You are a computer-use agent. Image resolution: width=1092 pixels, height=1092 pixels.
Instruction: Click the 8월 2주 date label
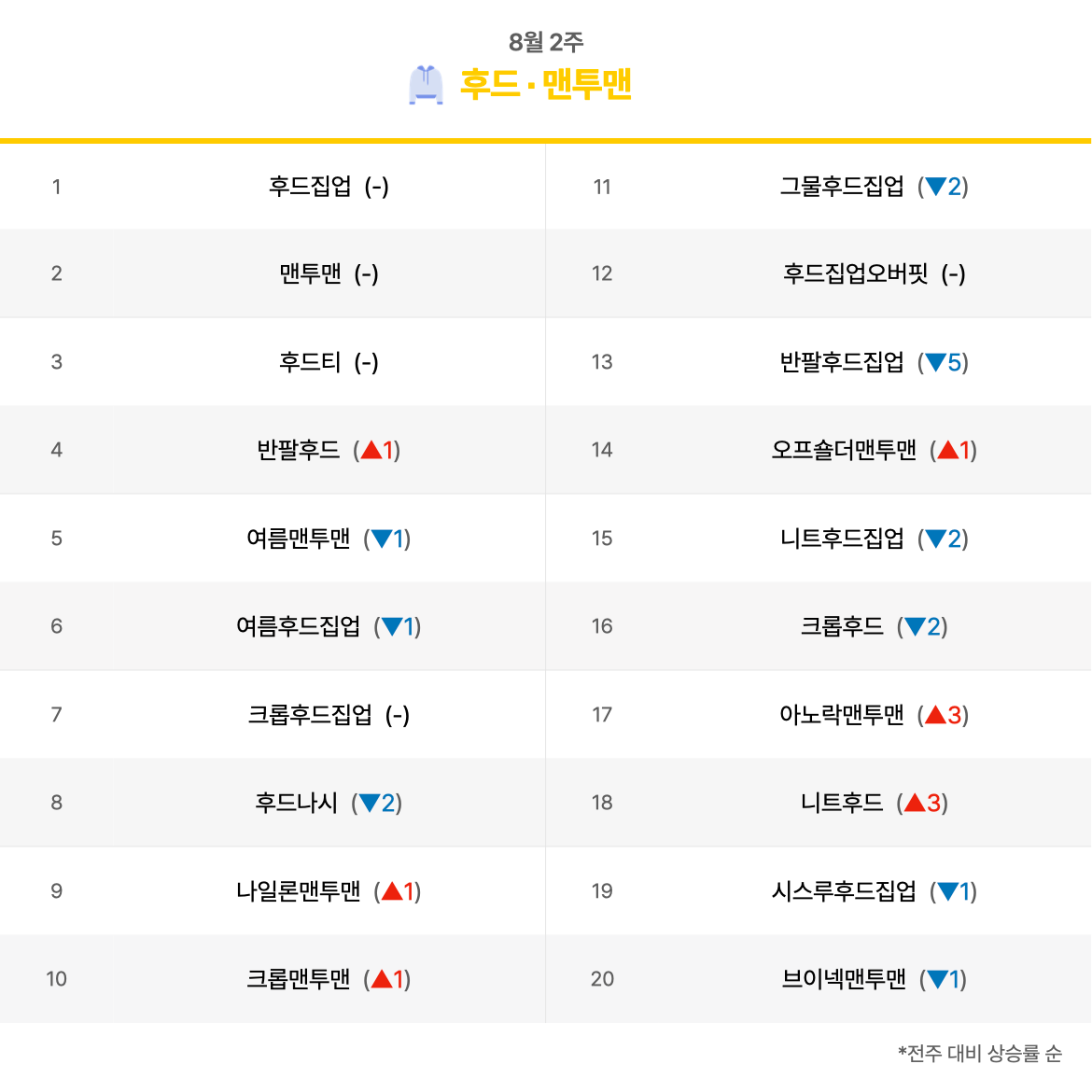(x=546, y=42)
